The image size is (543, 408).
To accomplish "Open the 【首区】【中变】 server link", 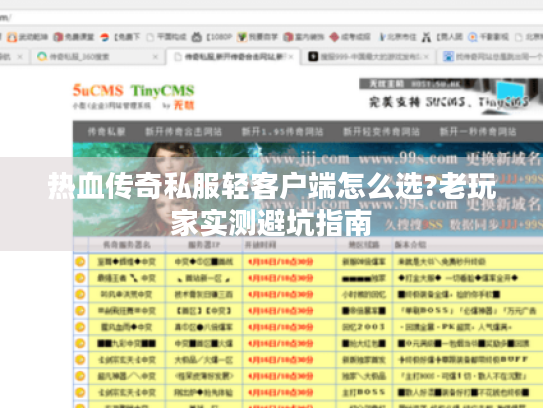I will [x=204, y=311].
